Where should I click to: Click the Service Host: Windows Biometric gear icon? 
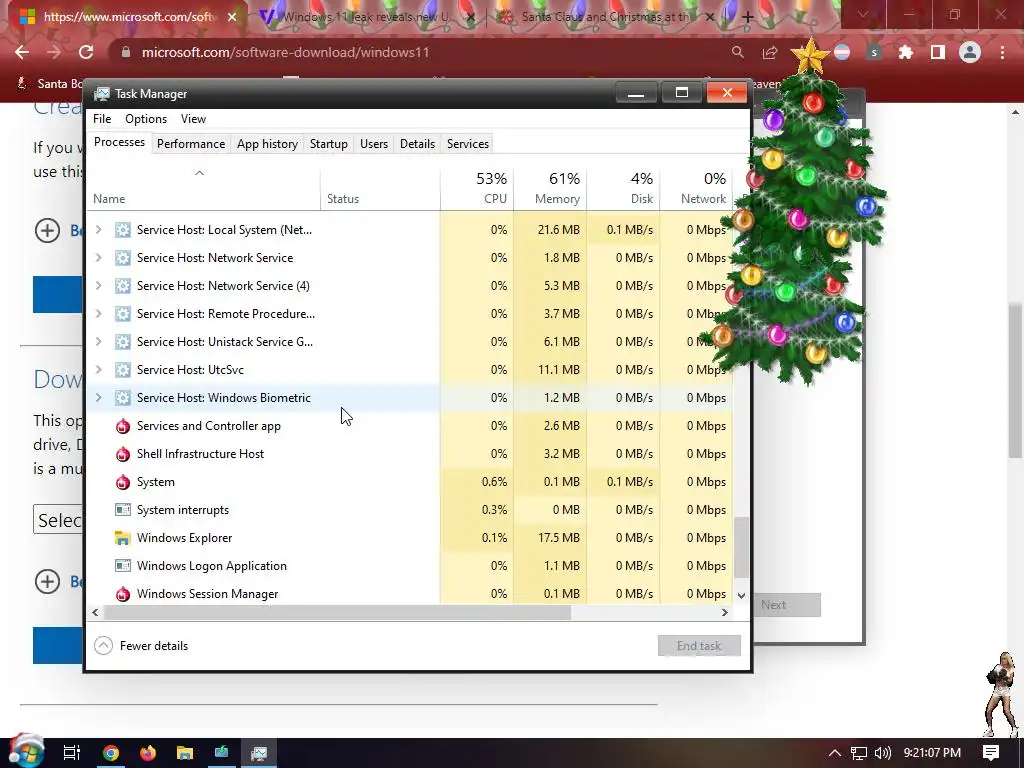(123, 398)
